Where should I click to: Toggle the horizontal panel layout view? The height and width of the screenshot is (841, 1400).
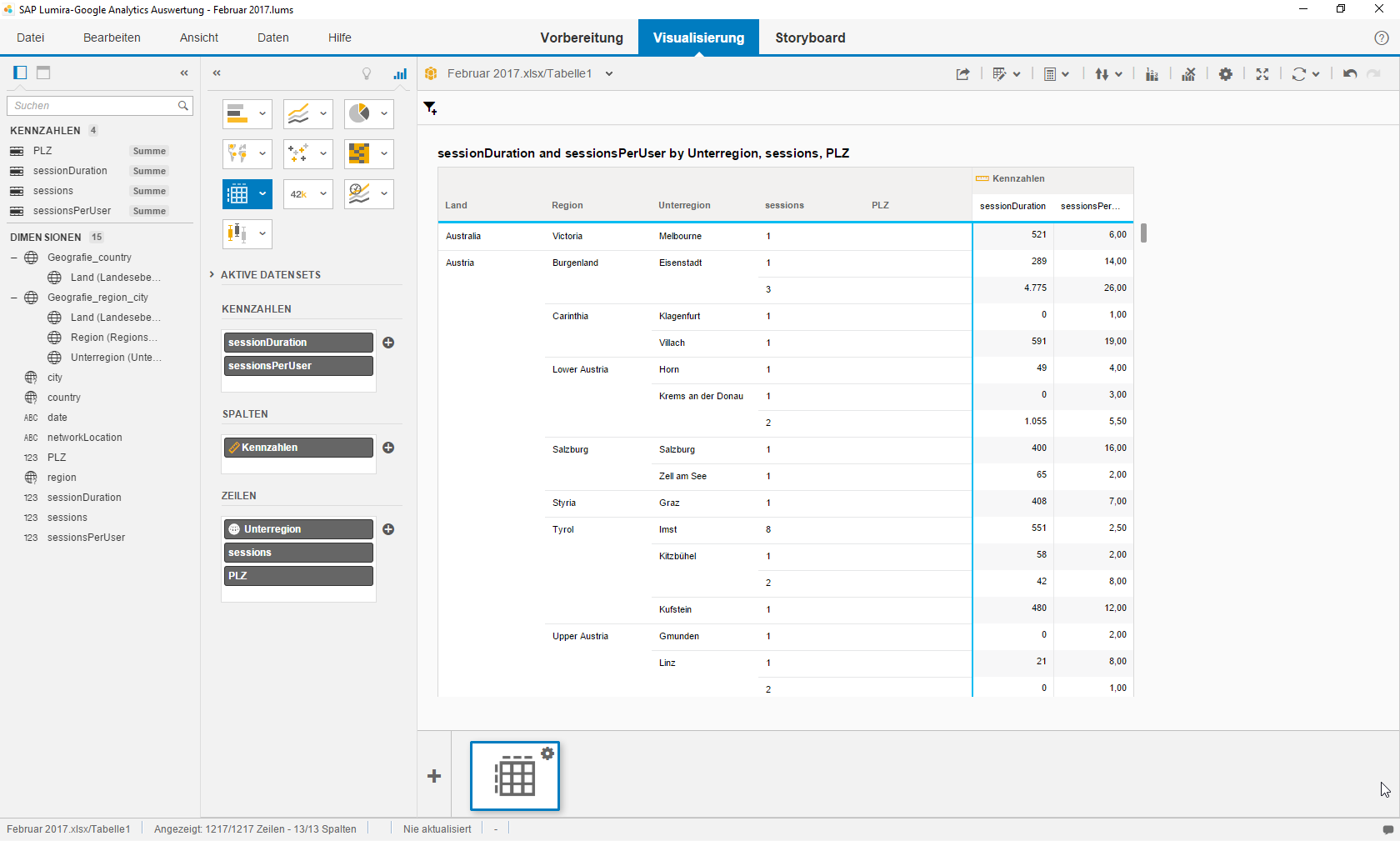[x=43, y=73]
